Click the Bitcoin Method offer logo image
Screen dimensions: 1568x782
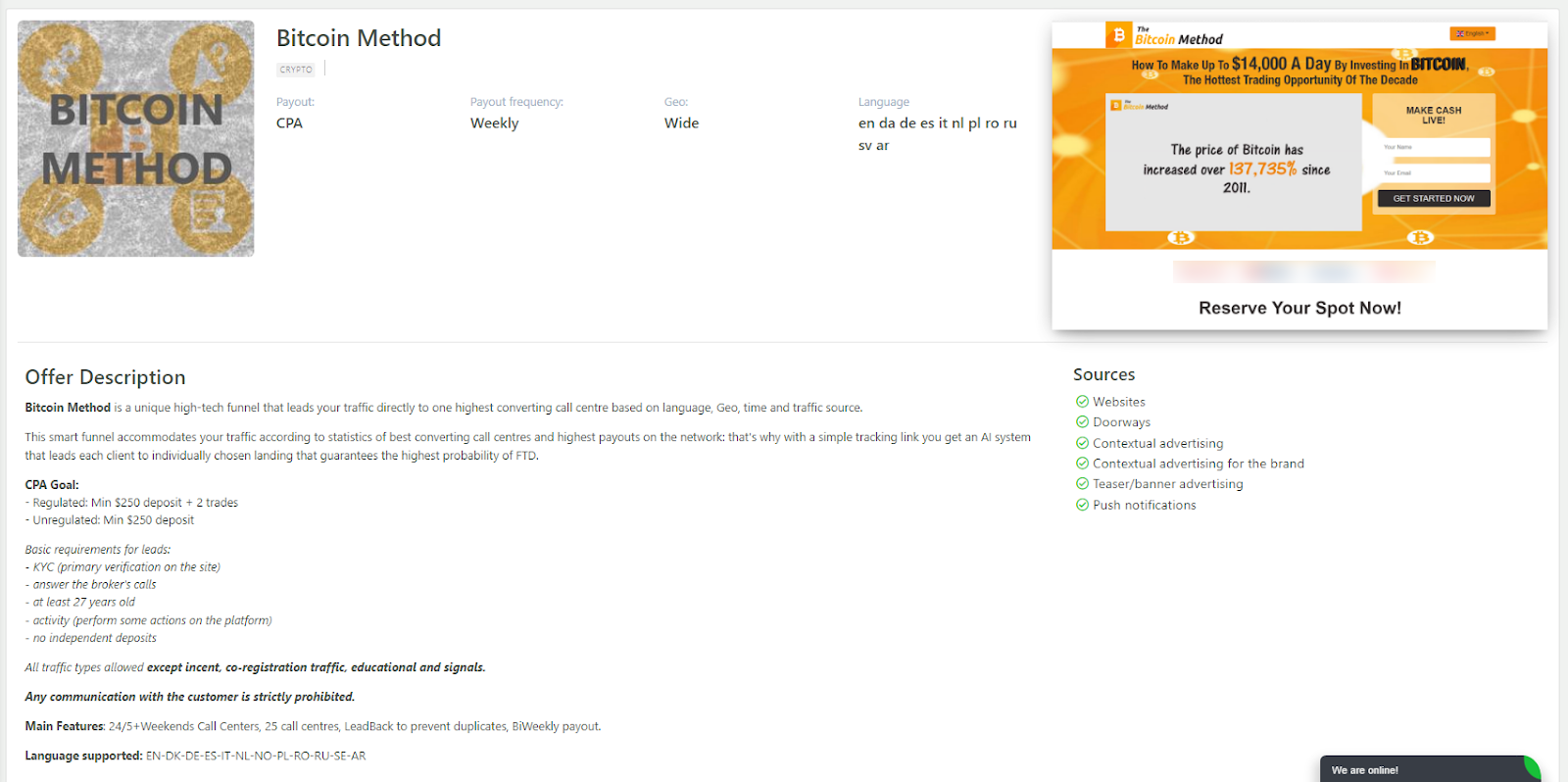tap(136, 139)
